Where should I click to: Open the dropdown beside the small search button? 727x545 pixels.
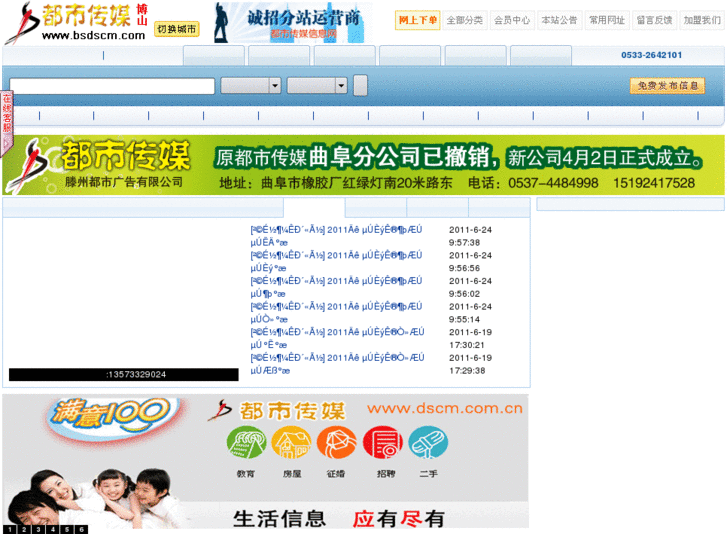tap(317, 86)
